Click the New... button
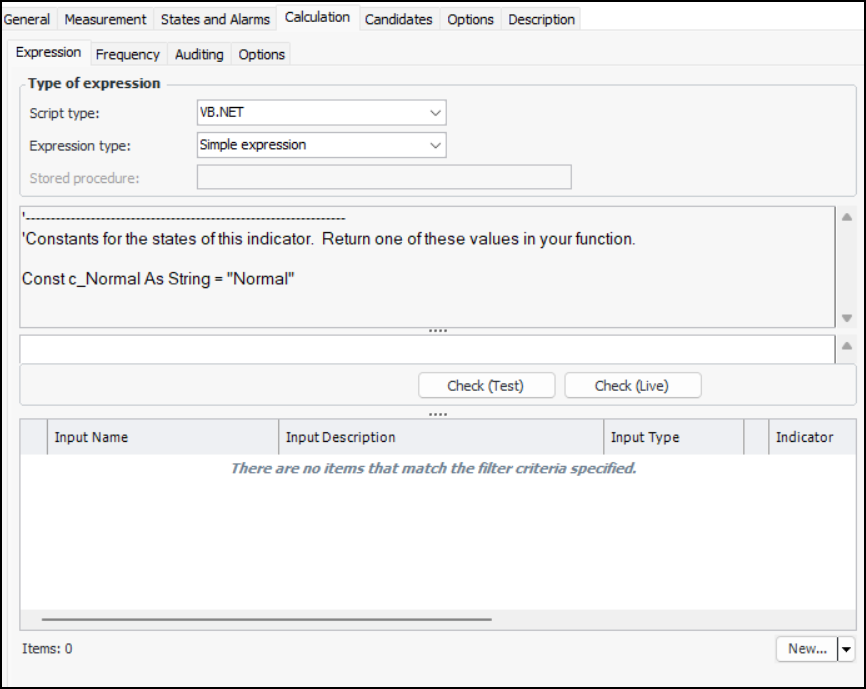This screenshot has width=866, height=689. pos(806,649)
